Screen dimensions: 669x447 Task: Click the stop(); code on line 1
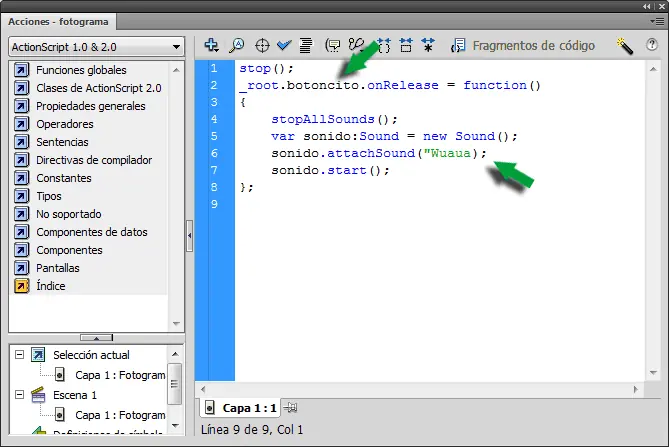266,68
